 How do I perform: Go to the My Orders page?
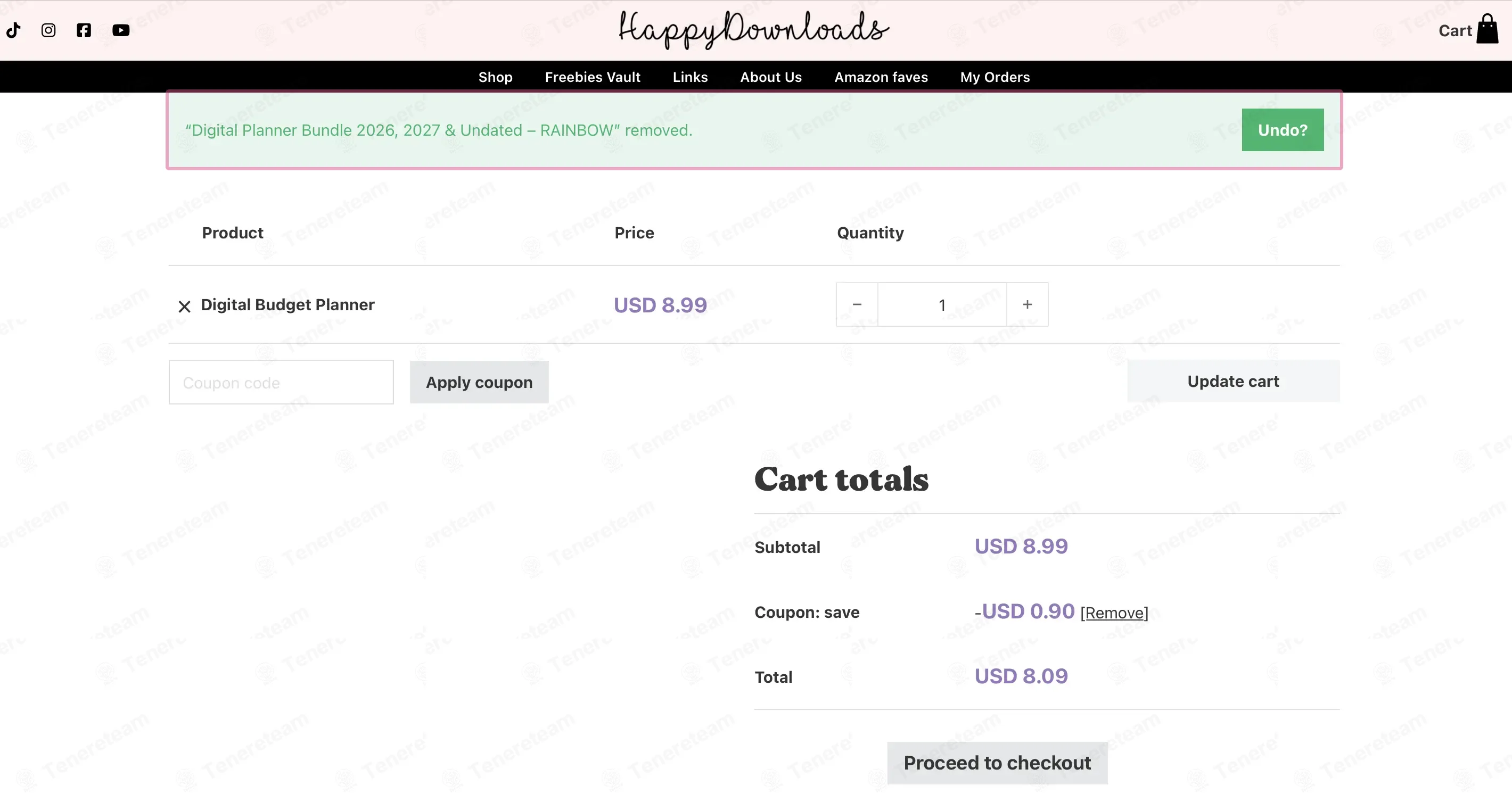pos(995,77)
